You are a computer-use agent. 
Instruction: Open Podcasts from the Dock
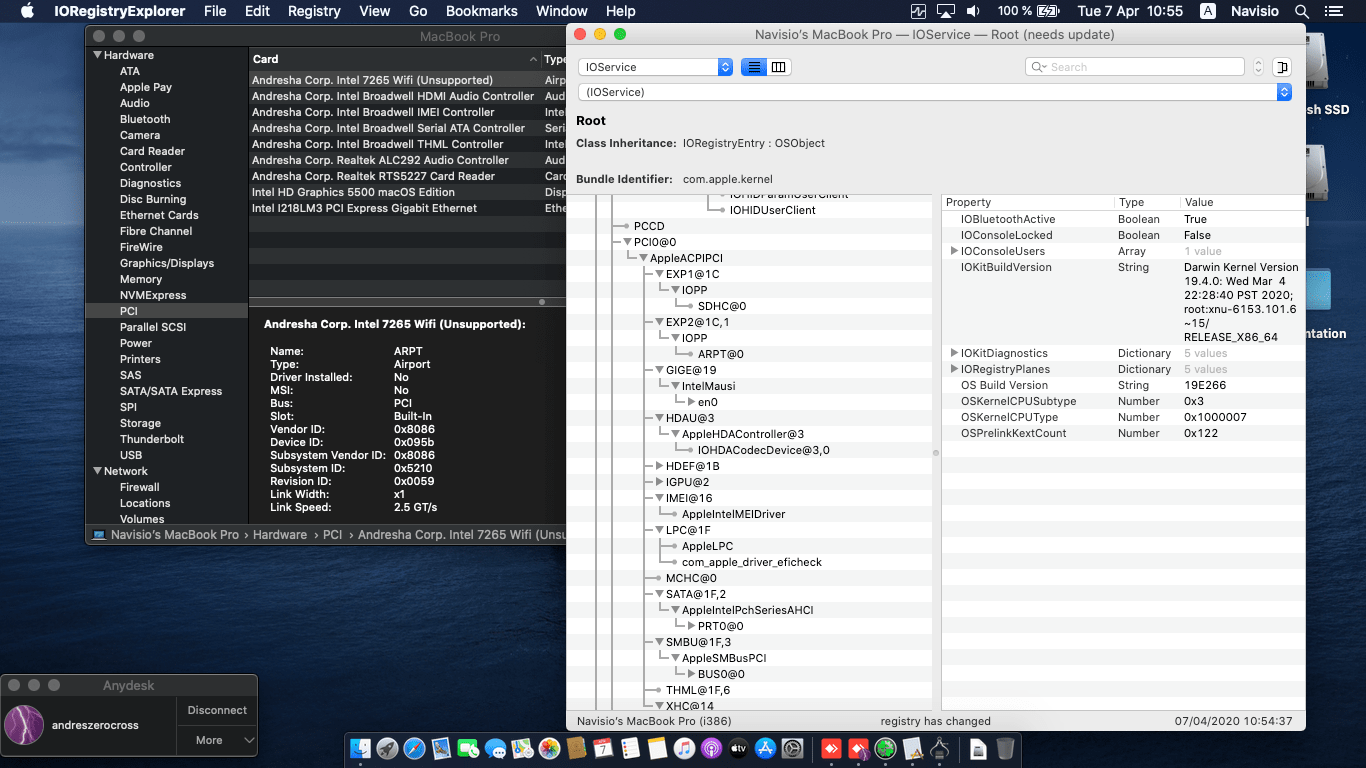711,748
